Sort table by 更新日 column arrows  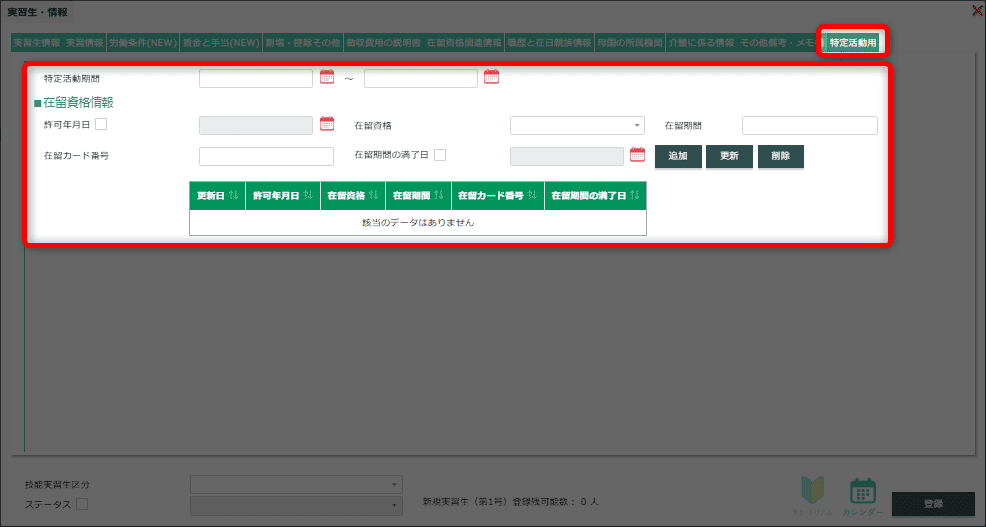pos(233,195)
